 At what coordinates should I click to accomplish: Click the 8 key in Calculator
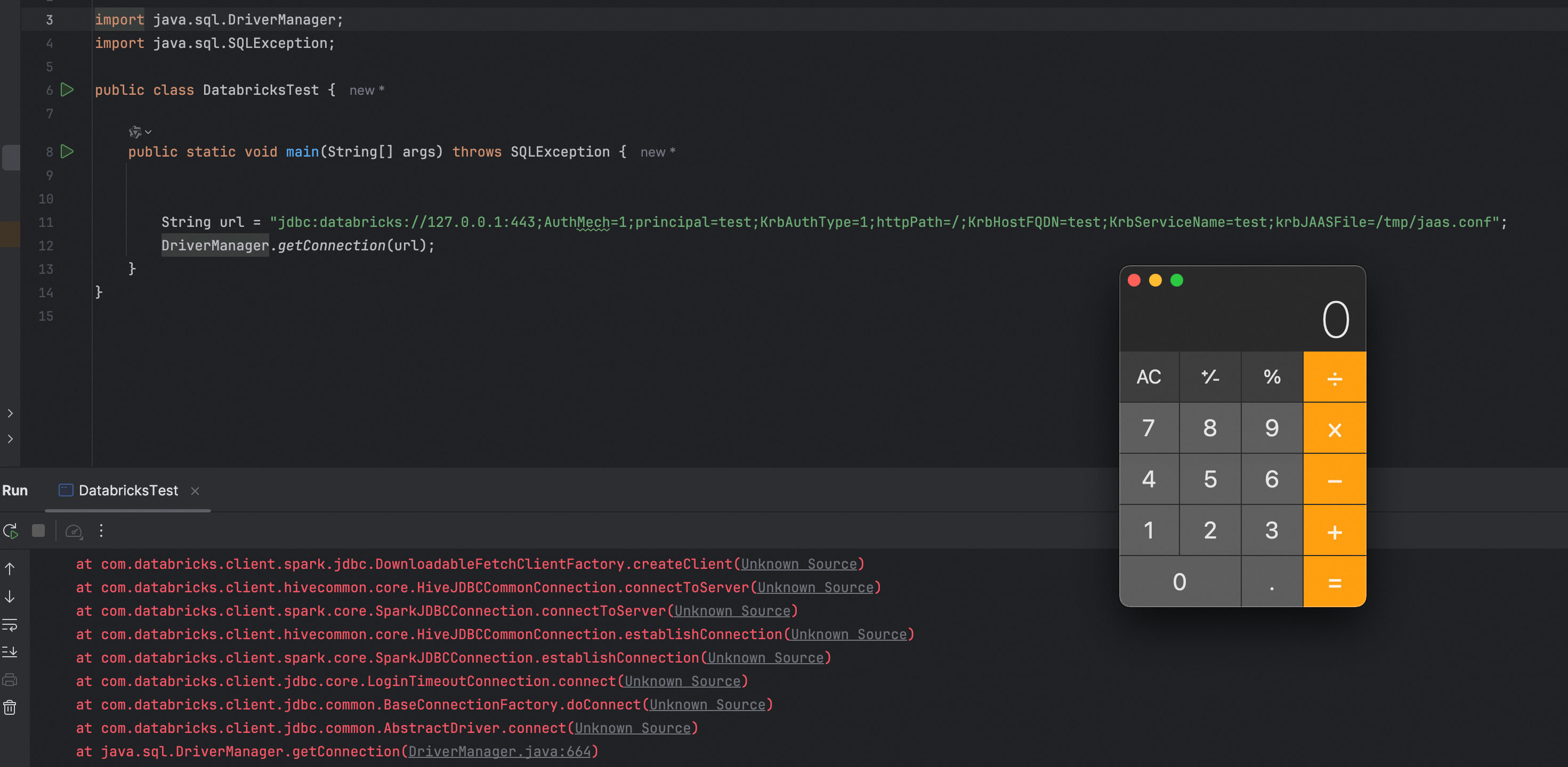pos(1210,428)
